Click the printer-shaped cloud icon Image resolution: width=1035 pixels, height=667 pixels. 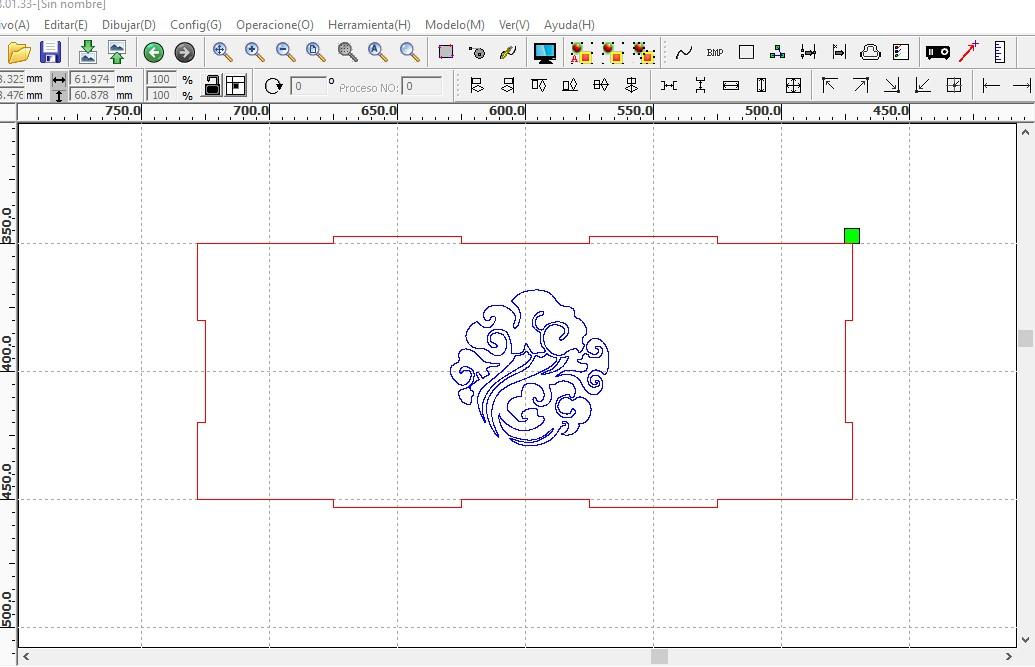coord(870,52)
